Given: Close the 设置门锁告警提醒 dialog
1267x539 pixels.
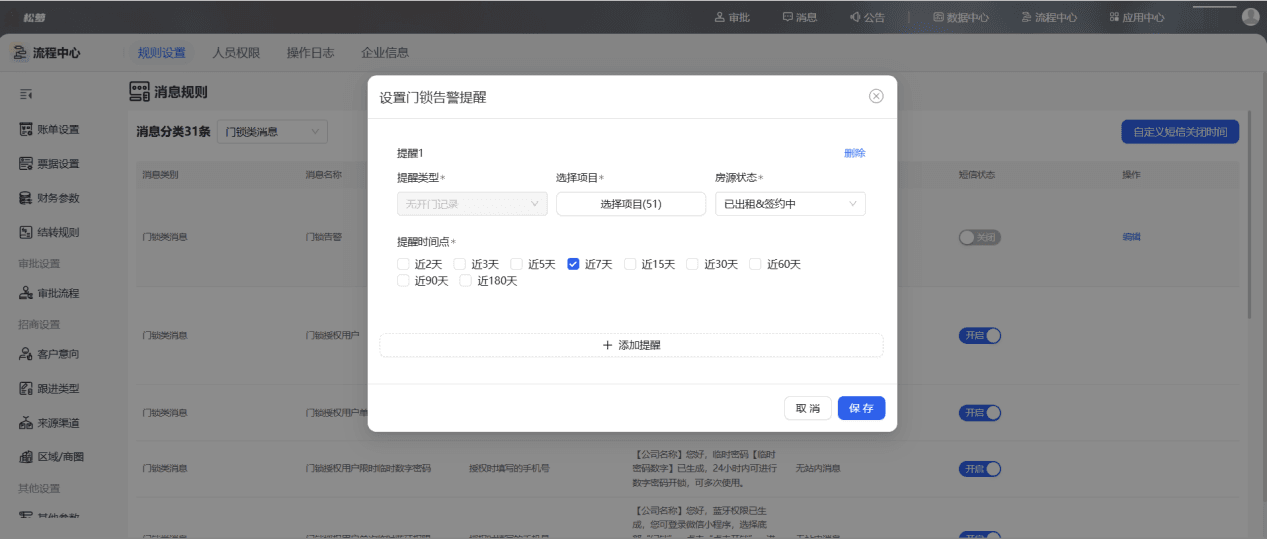Looking at the screenshot, I should 876,96.
